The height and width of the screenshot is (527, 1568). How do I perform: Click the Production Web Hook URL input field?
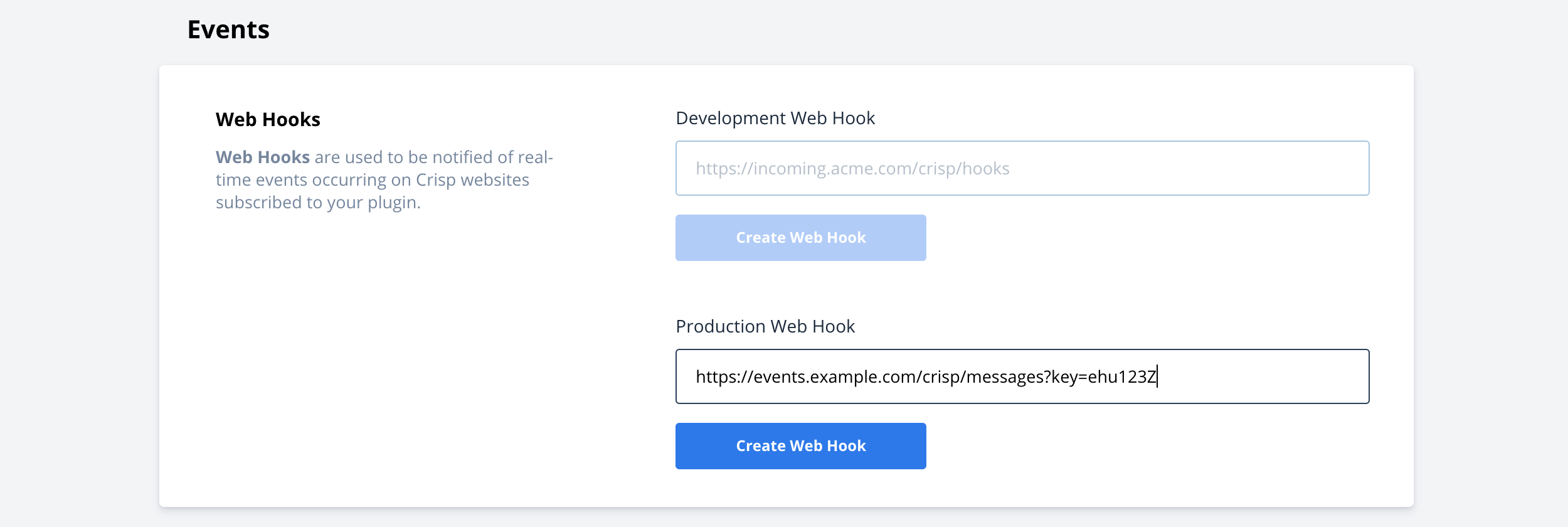pos(1022,376)
